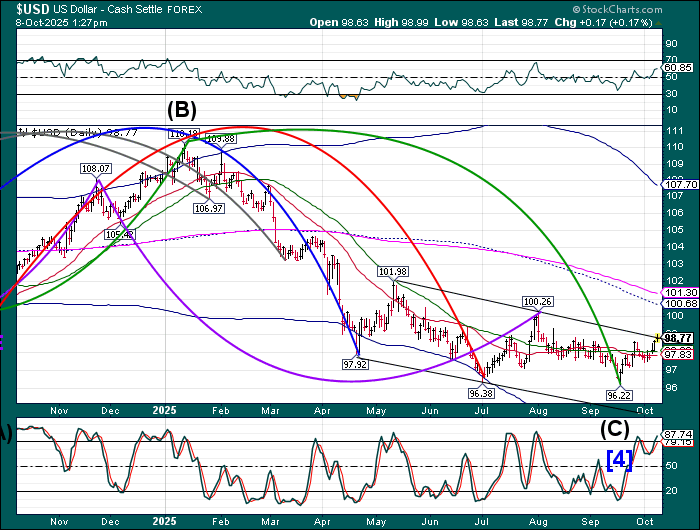
Task: Click the 101.98 swing high label
Action: pos(394,271)
